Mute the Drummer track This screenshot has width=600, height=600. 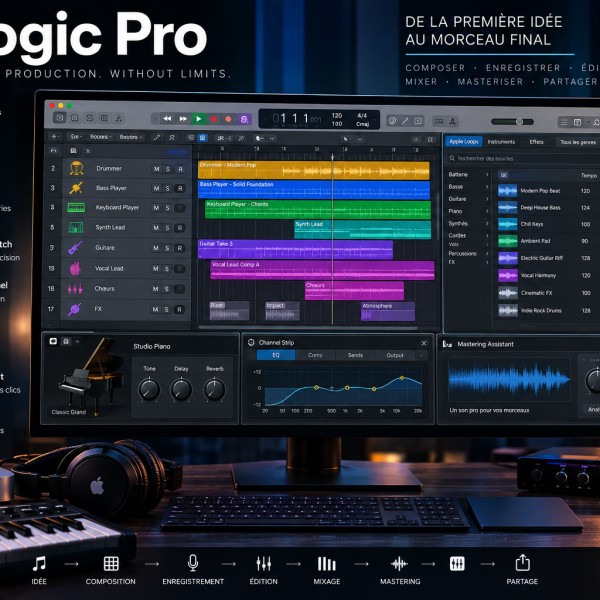tap(157, 169)
